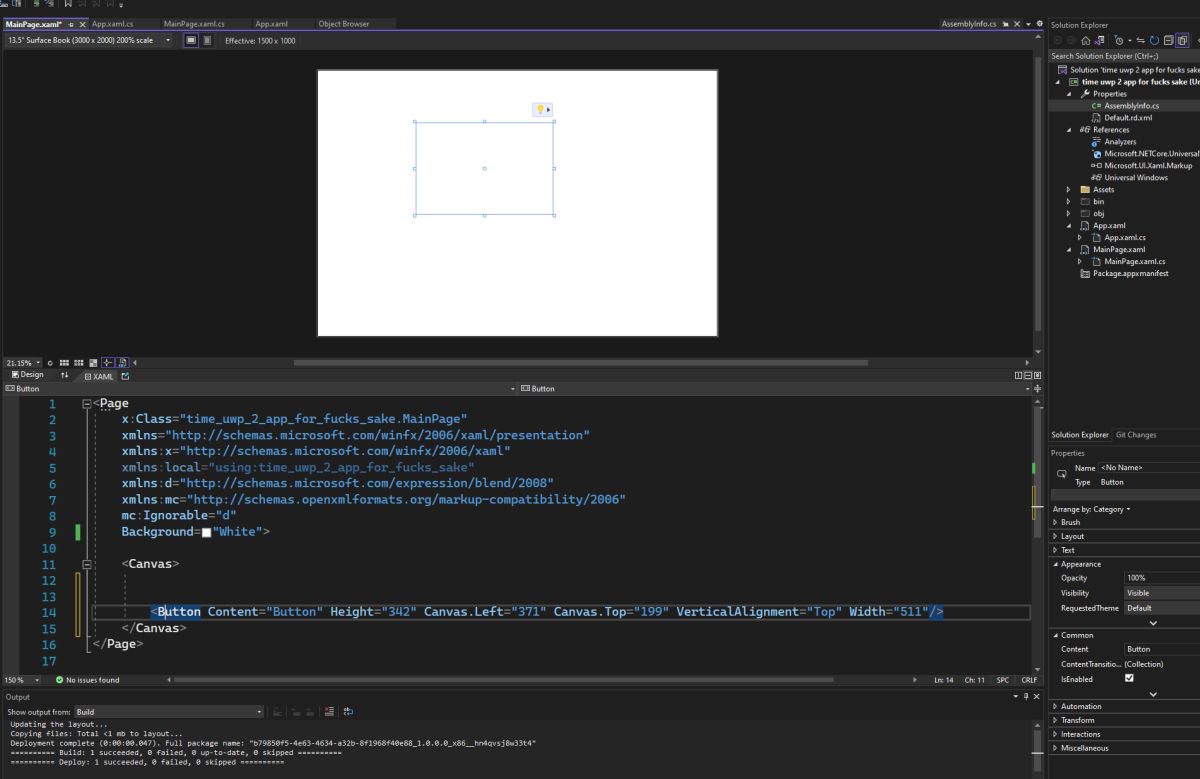Click pop out XAML icon
This screenshot has width=1200, height=779.
click(x=125, y=375)
